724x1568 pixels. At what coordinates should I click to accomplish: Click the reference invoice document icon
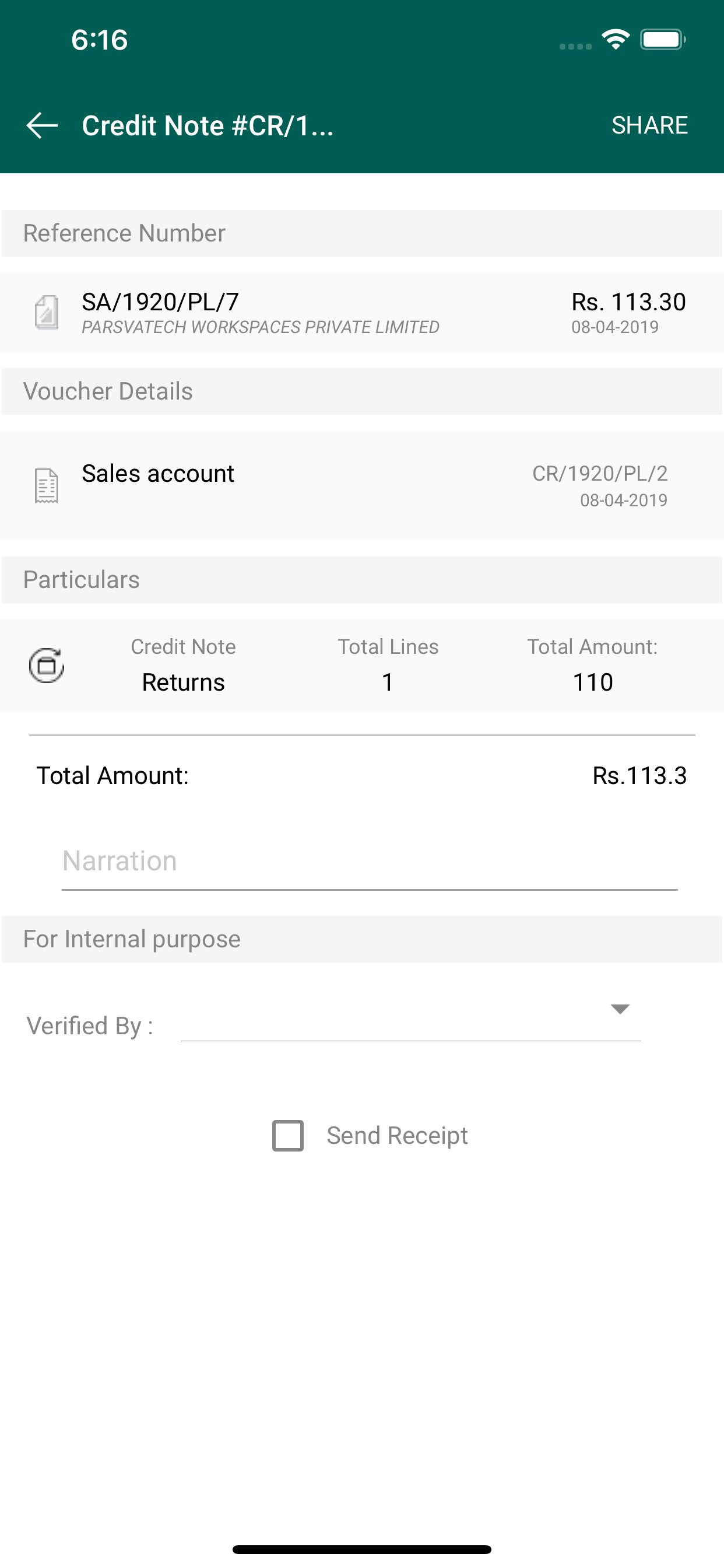[x=47, y=312]
